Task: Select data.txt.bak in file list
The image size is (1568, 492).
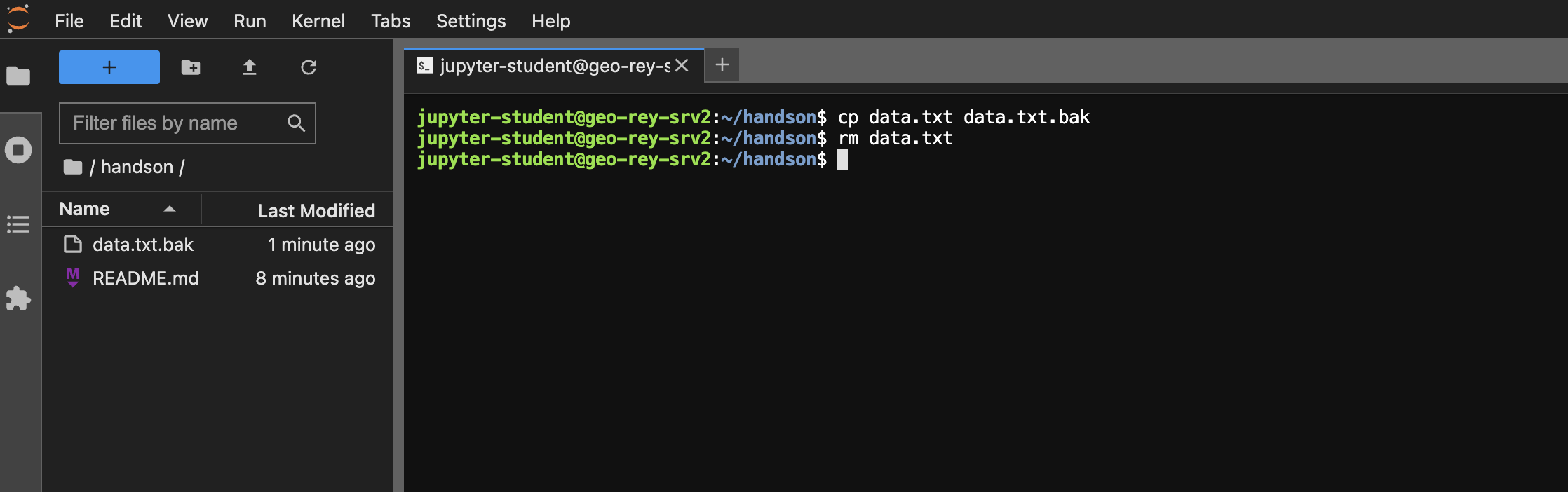Action: [143, 245]
